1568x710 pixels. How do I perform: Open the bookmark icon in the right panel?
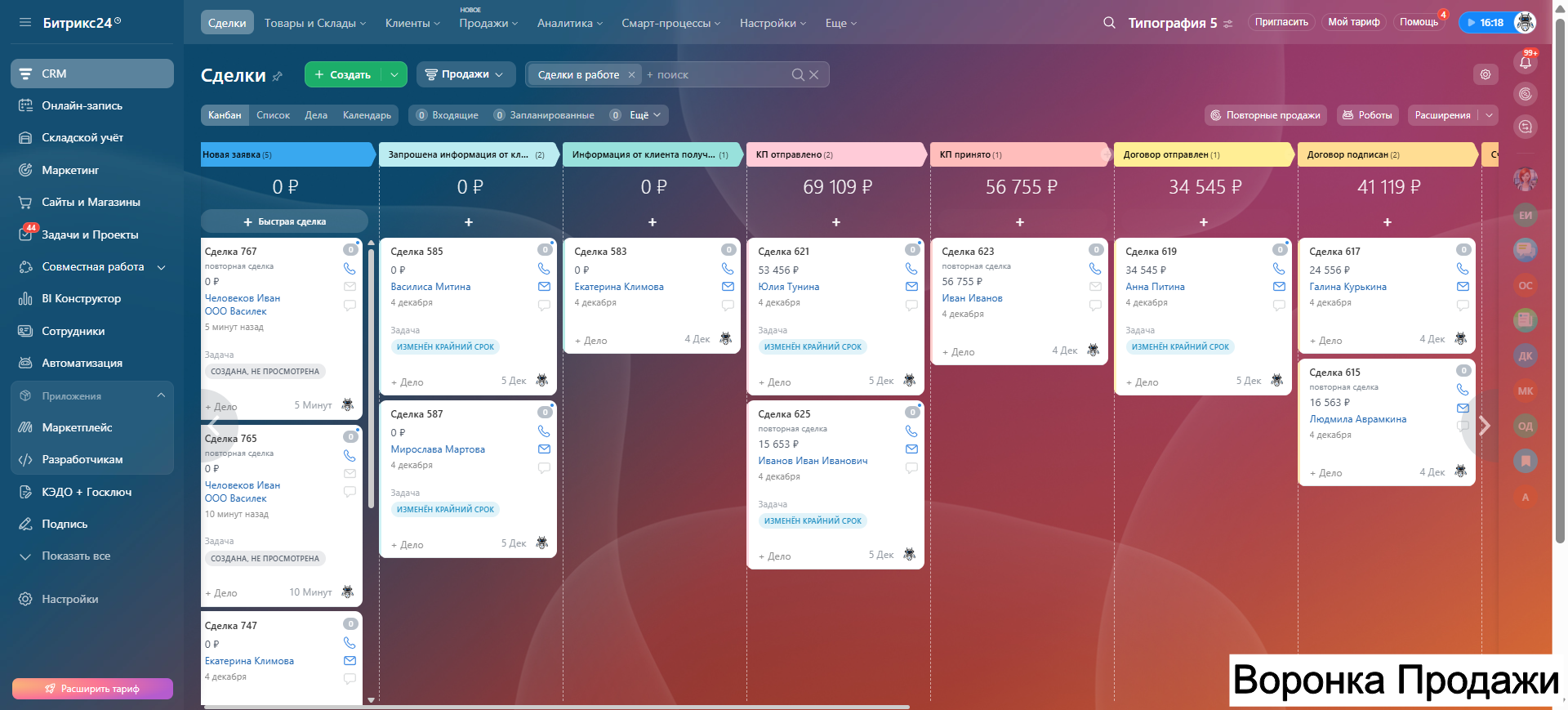coord(1525,461)
